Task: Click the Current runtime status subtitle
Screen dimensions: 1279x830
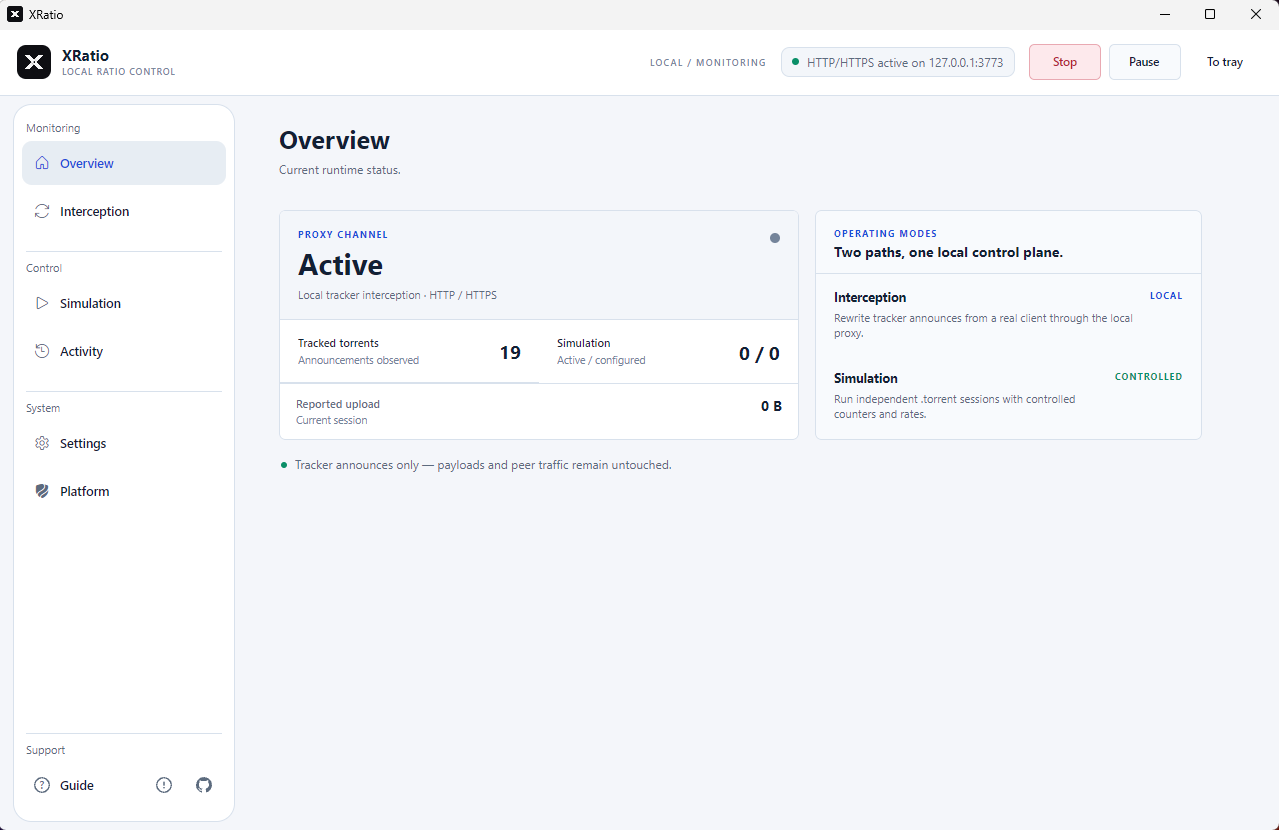Action: pyautogui.click(x=340, y=170)
